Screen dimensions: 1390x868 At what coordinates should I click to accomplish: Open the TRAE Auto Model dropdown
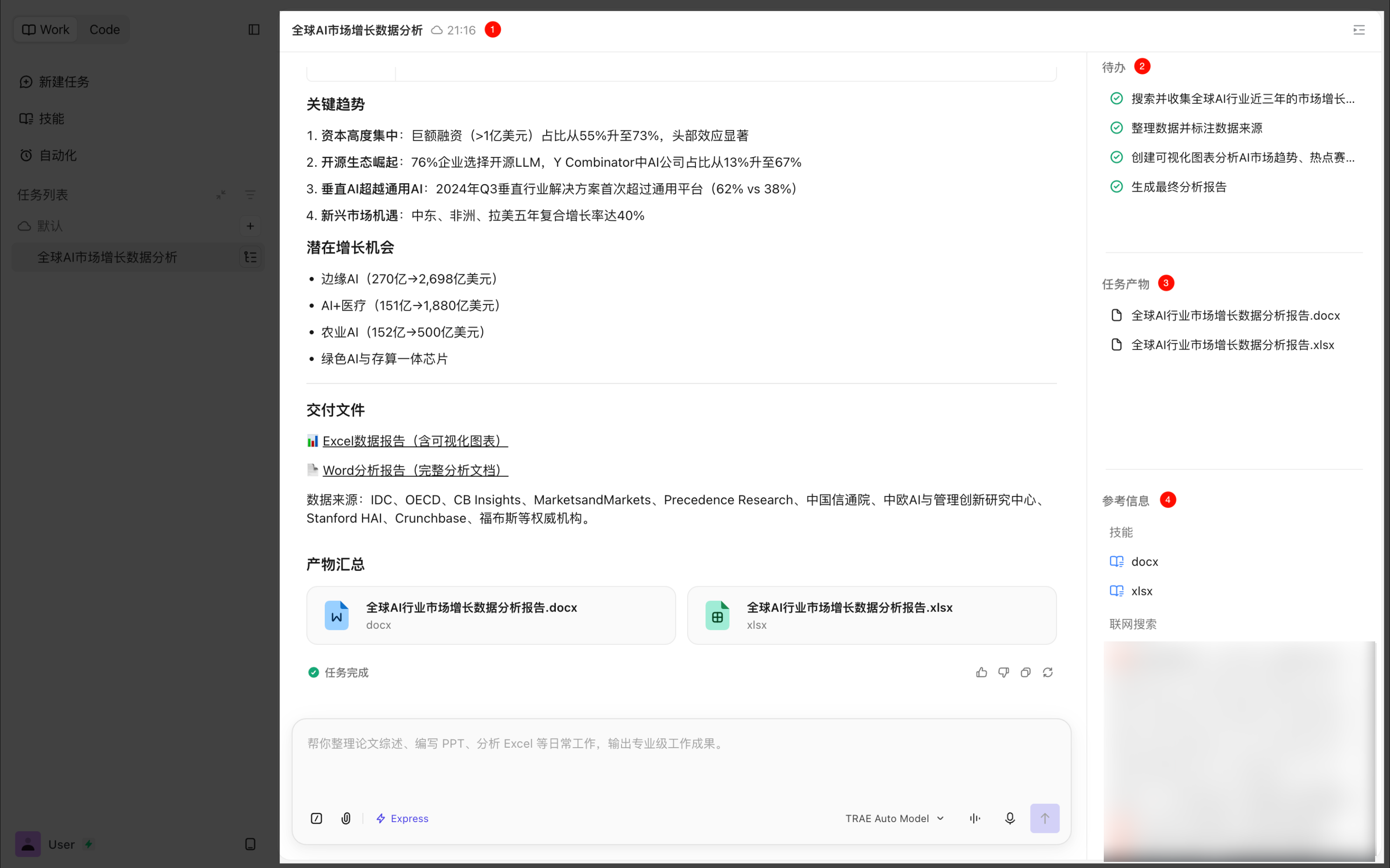pos(894,818)
